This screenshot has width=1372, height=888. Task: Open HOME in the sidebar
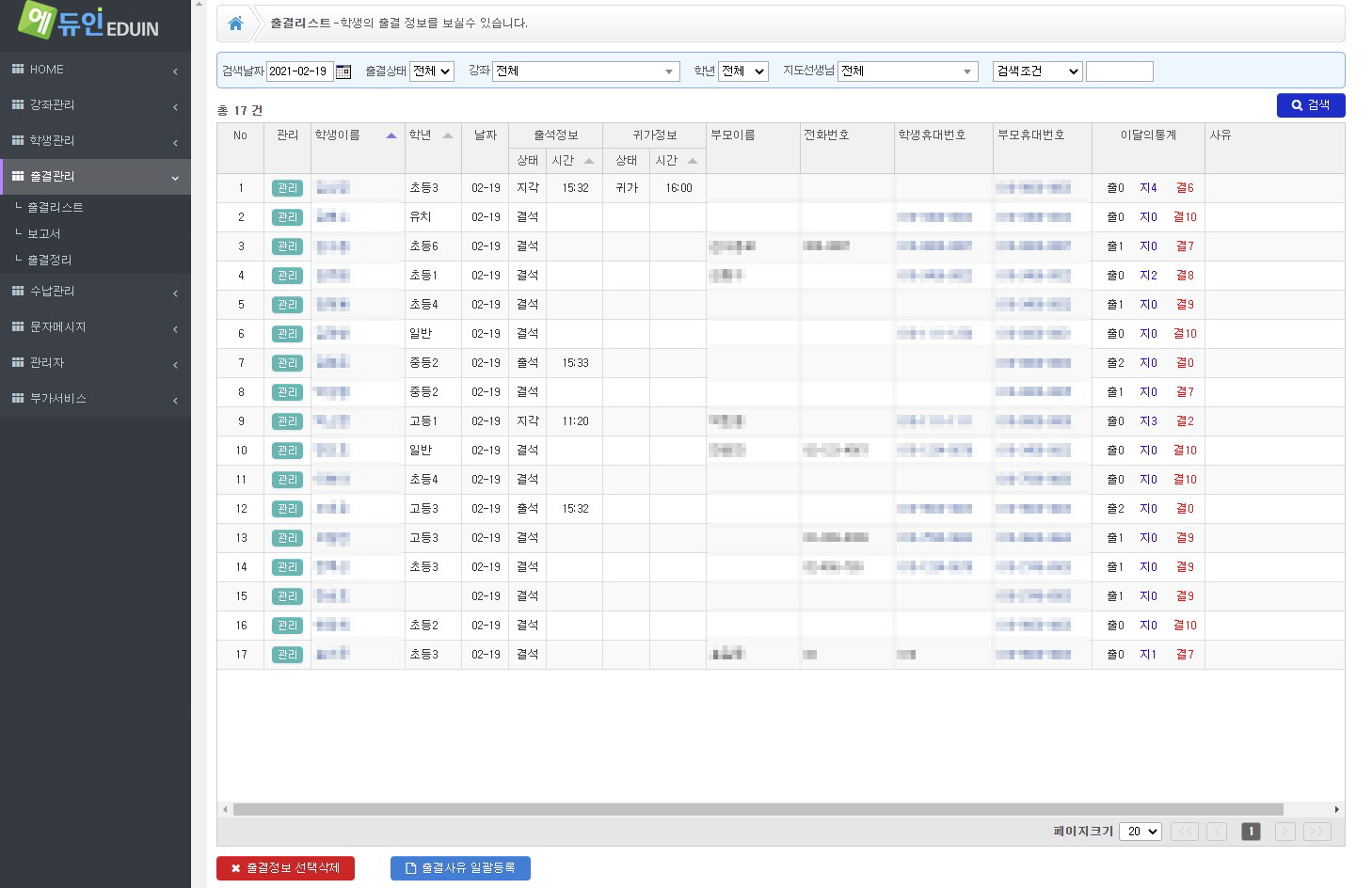tap(95, 70)
